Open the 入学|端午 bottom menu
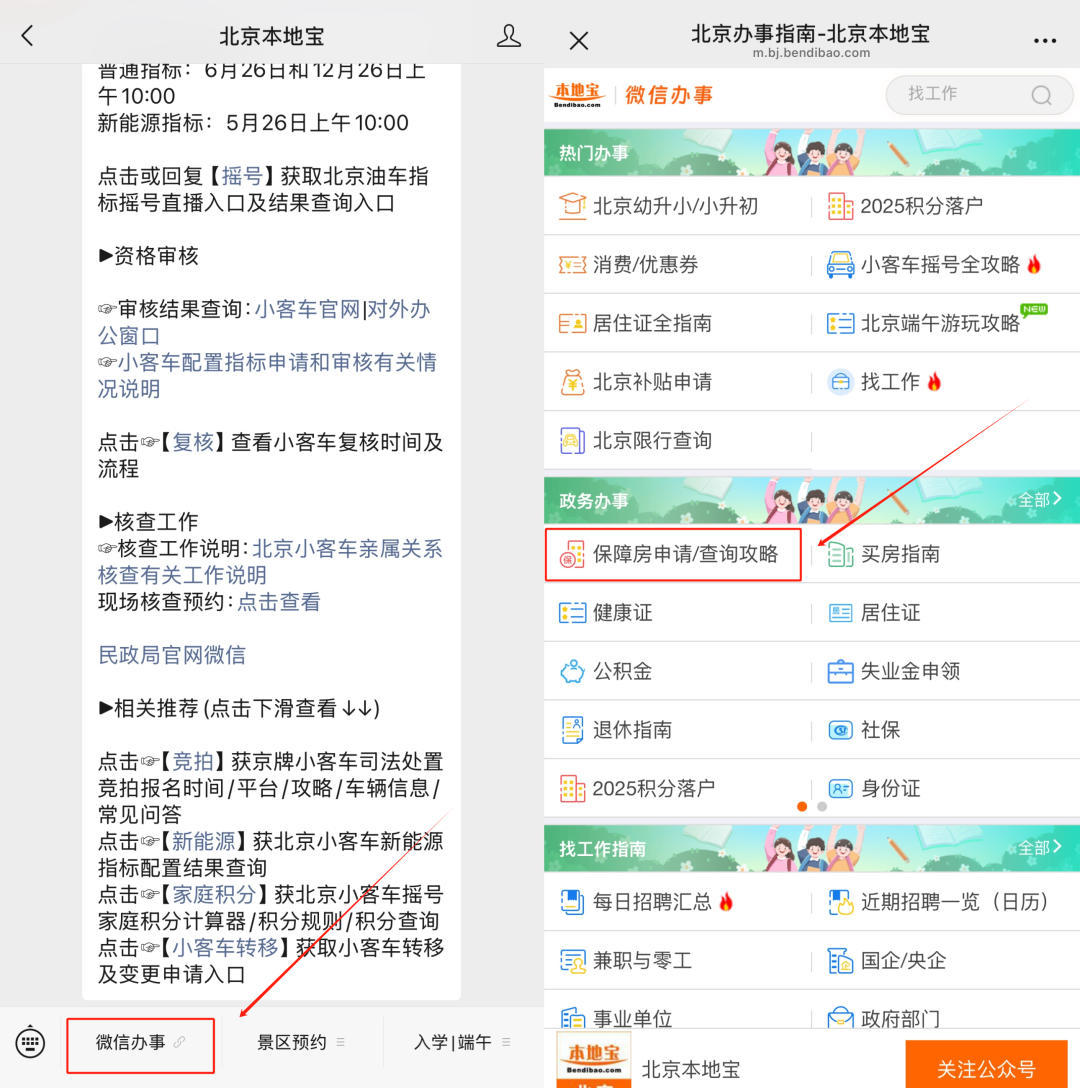Screen dimensions: 1080x1088 pyautogui.click(x=462, y=1042)
